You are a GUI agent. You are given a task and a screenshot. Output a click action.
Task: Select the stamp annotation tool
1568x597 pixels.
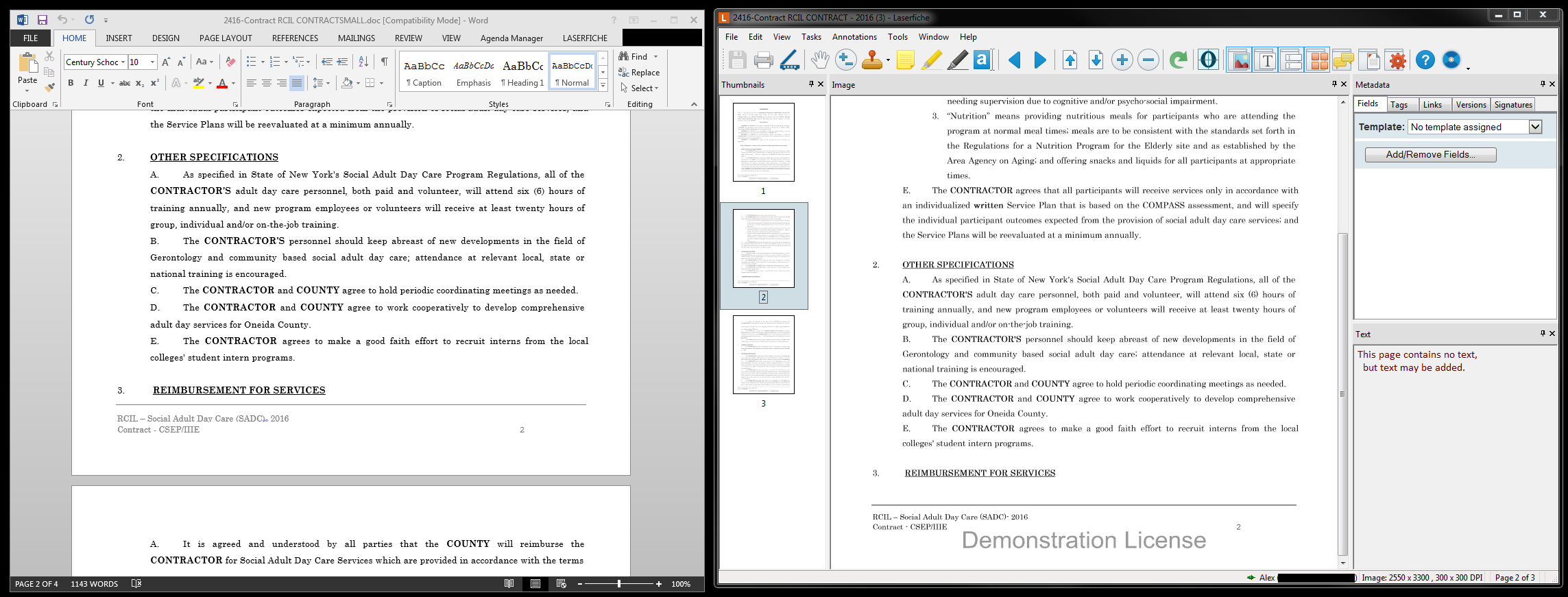(871, 60)
